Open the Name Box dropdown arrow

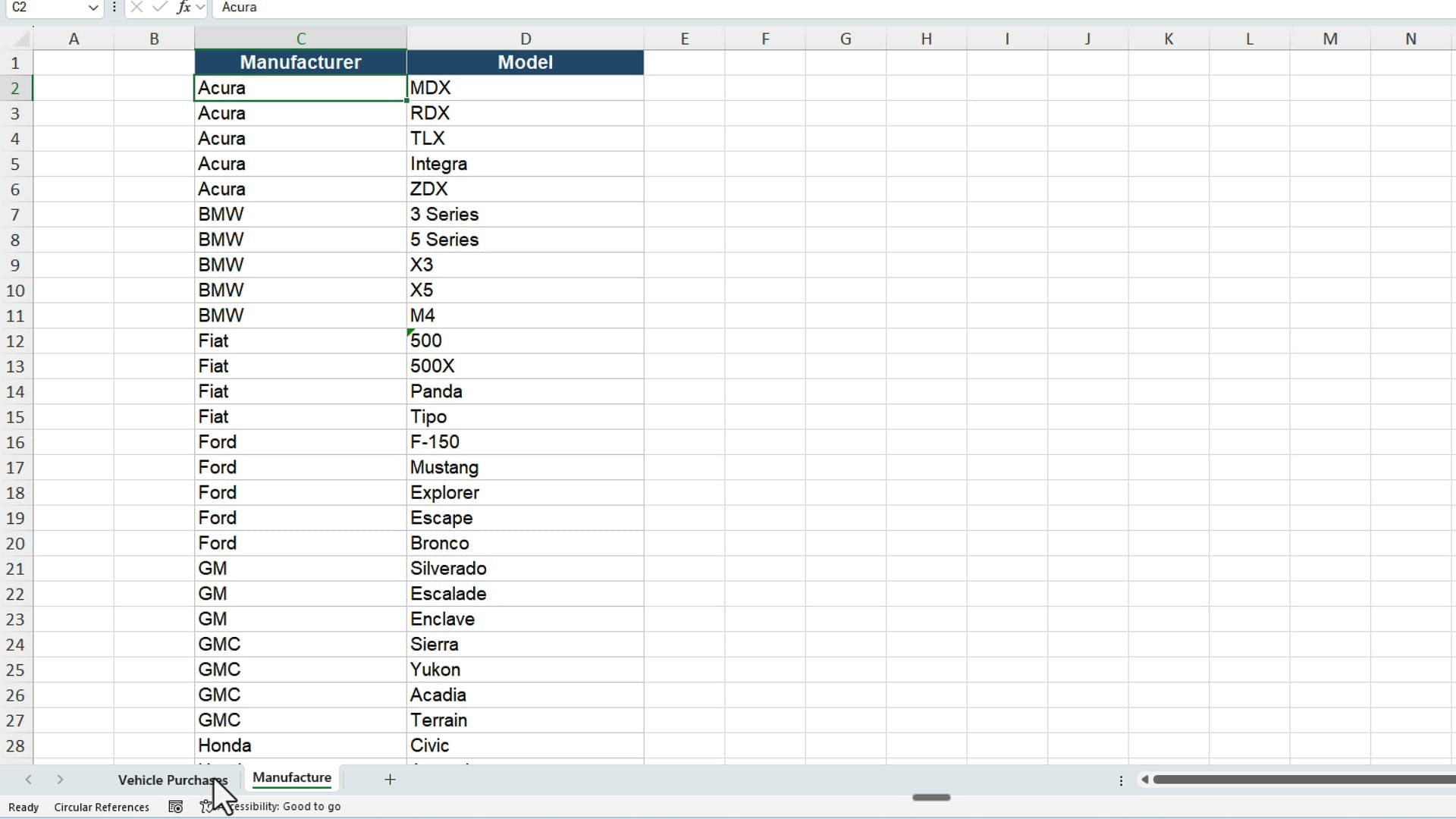93,8
